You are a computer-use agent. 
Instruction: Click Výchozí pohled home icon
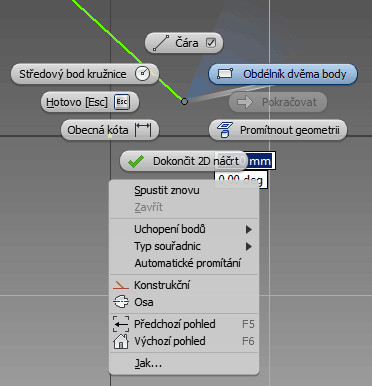pos(121,341)
